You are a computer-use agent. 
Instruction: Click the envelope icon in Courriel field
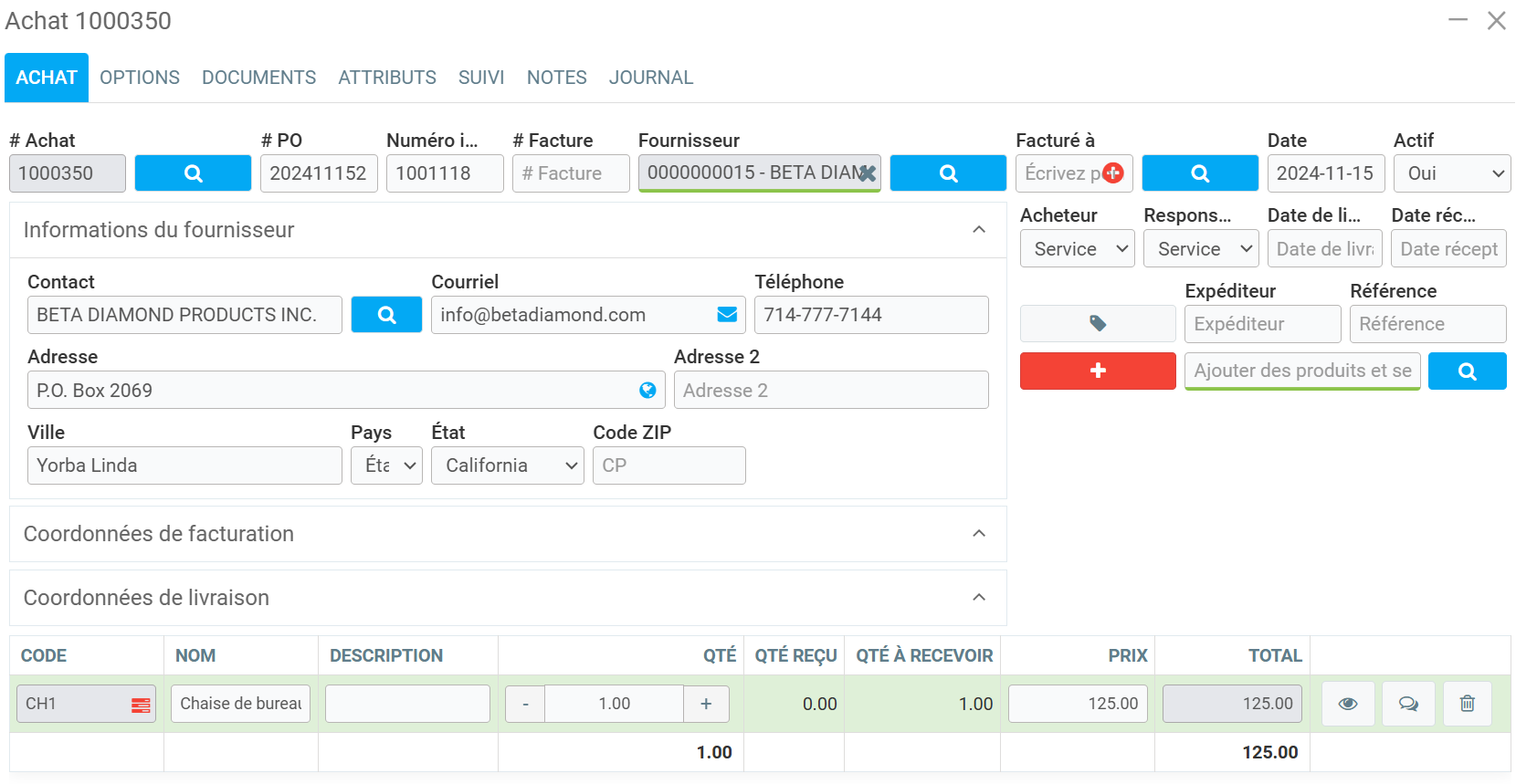pos(727,315)
